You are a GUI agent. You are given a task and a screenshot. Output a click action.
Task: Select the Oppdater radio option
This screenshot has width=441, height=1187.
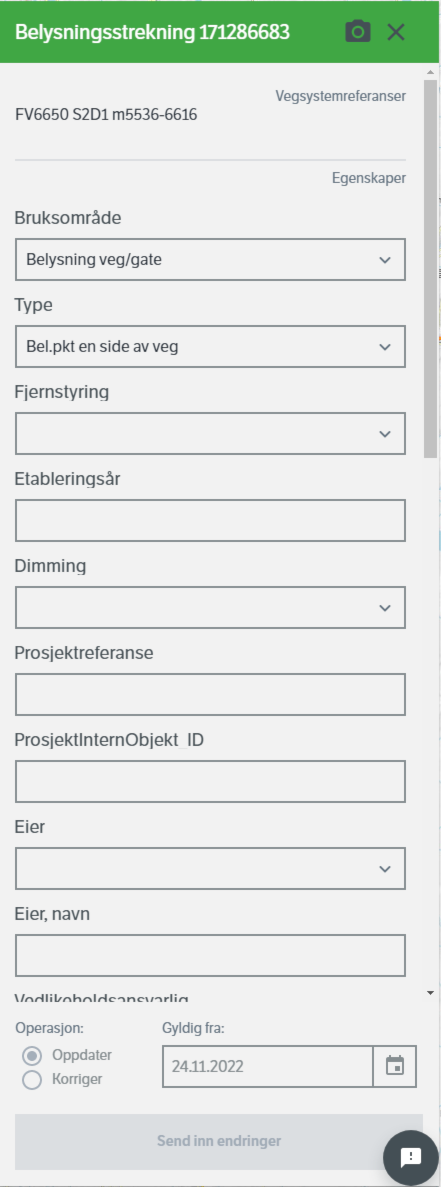tap(32, 1055)
